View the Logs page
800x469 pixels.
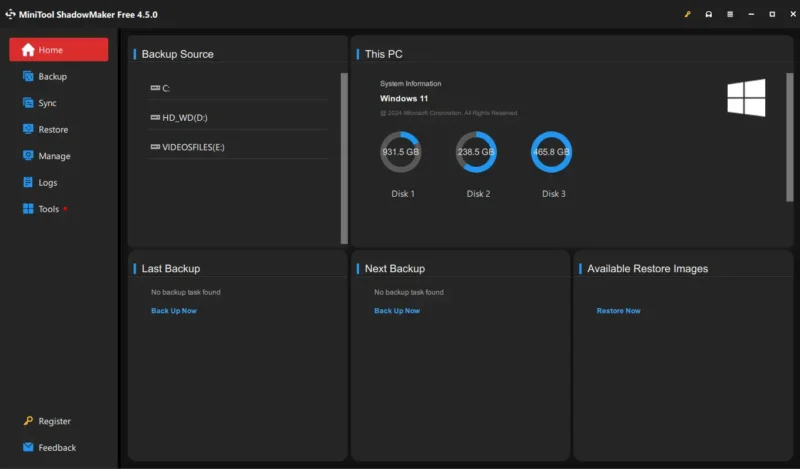pyautogui.click(x=40, y=182)
